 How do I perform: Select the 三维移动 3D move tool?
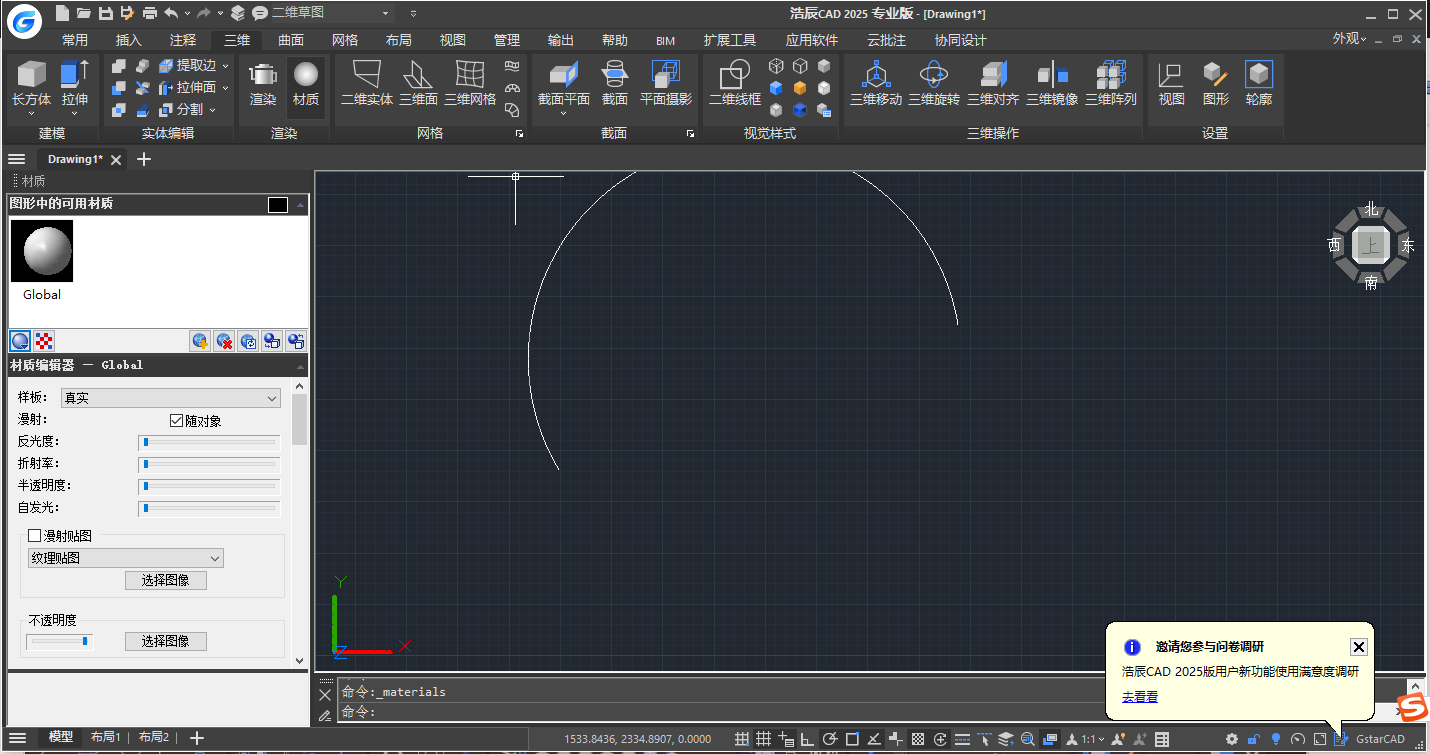(876, 76)
